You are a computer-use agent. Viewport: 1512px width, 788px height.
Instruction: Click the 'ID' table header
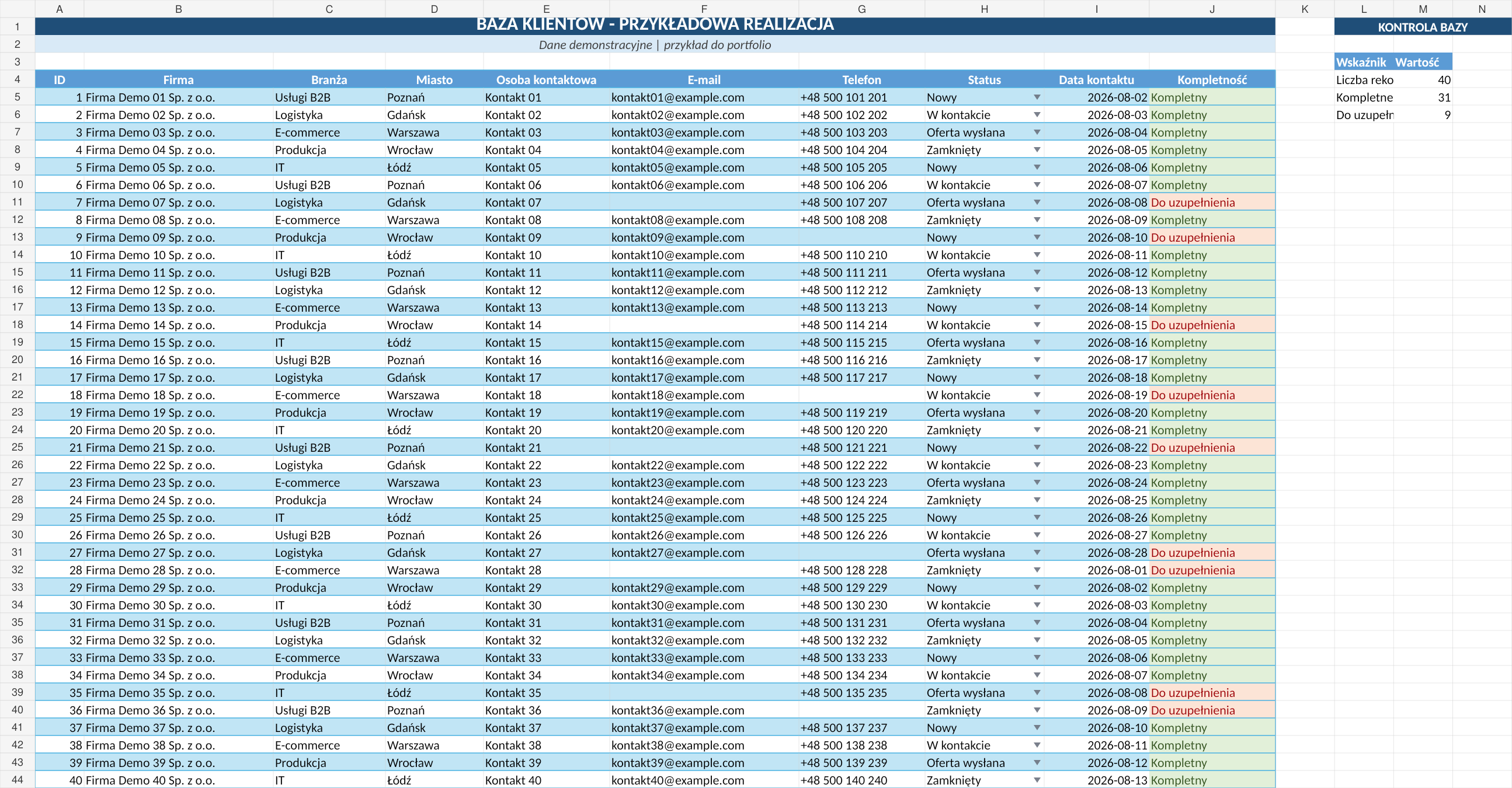pyautogui.click(x=60, y=80)
